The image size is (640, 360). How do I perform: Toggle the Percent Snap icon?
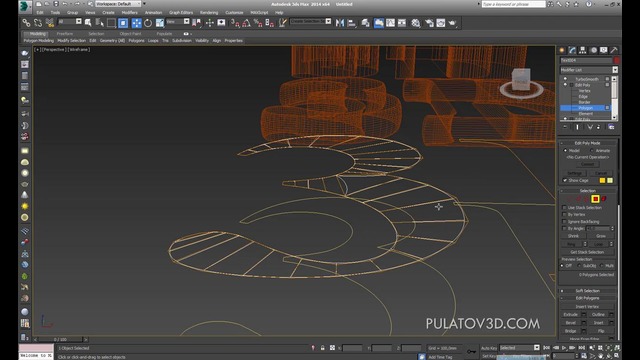pyautogui.click(x=258, y=23)
